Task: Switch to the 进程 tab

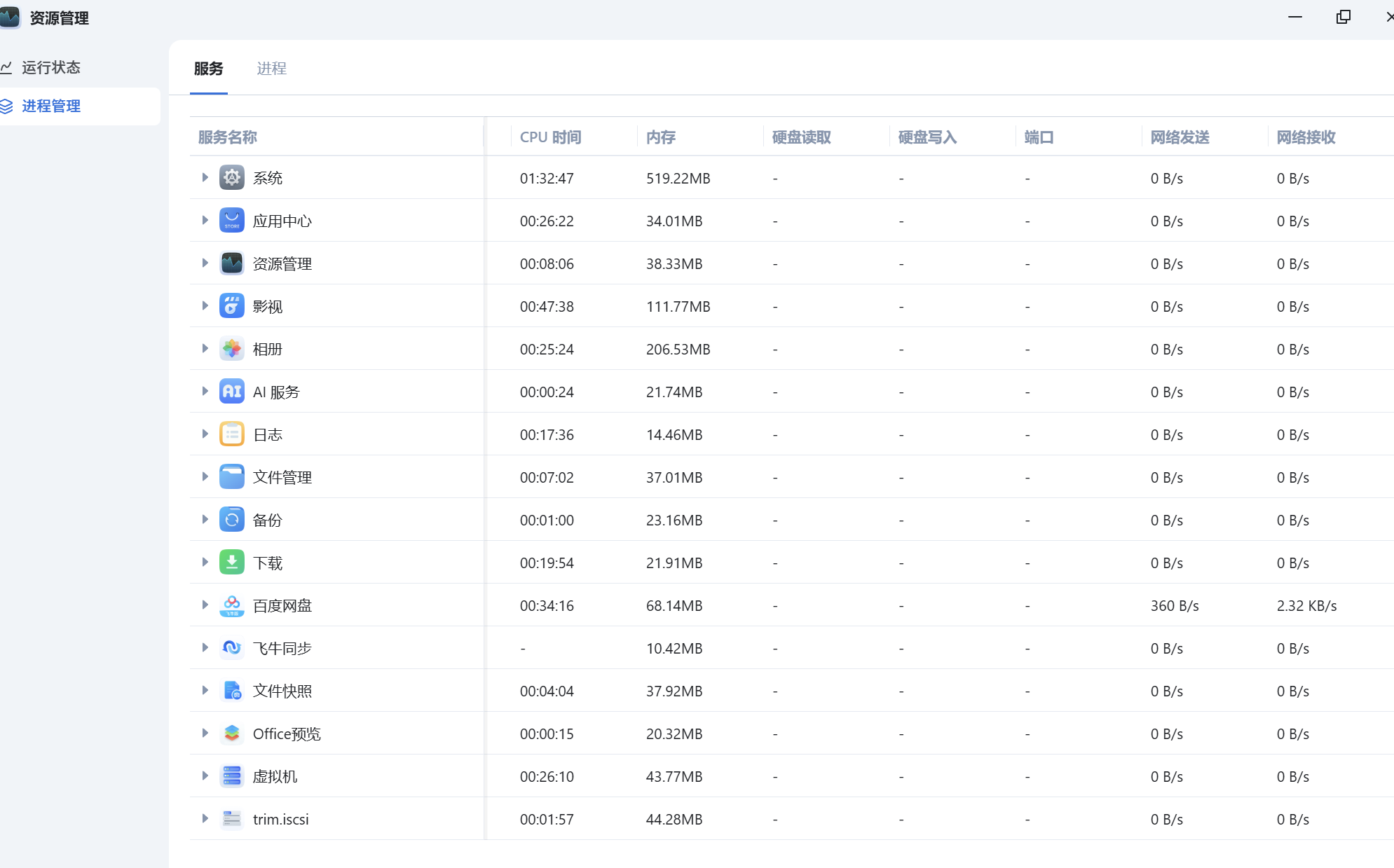Action: (271, 69)
